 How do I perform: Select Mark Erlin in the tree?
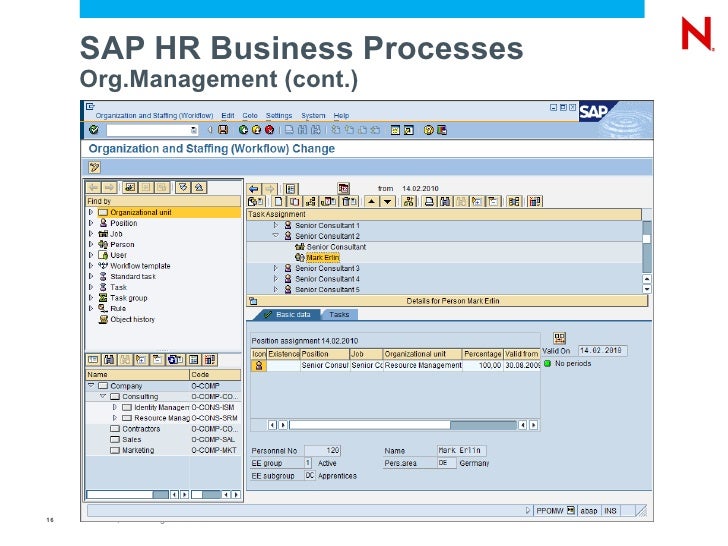click(323, 258)
